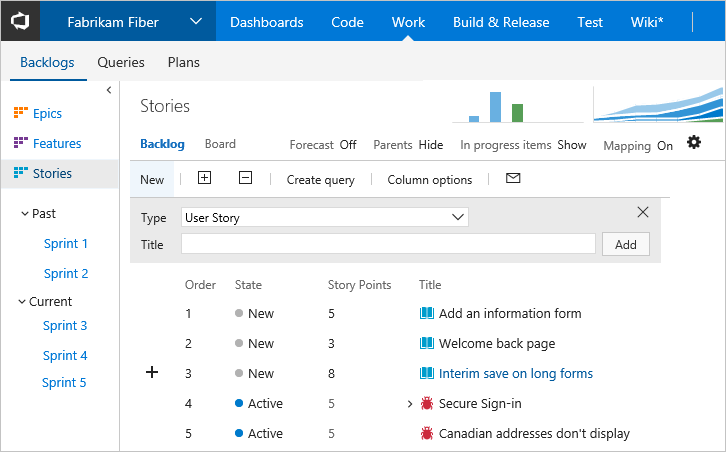The height and width of the screenshot is (452, 726).
Task: Open the backlog settings gear
Action: point(694,143)
